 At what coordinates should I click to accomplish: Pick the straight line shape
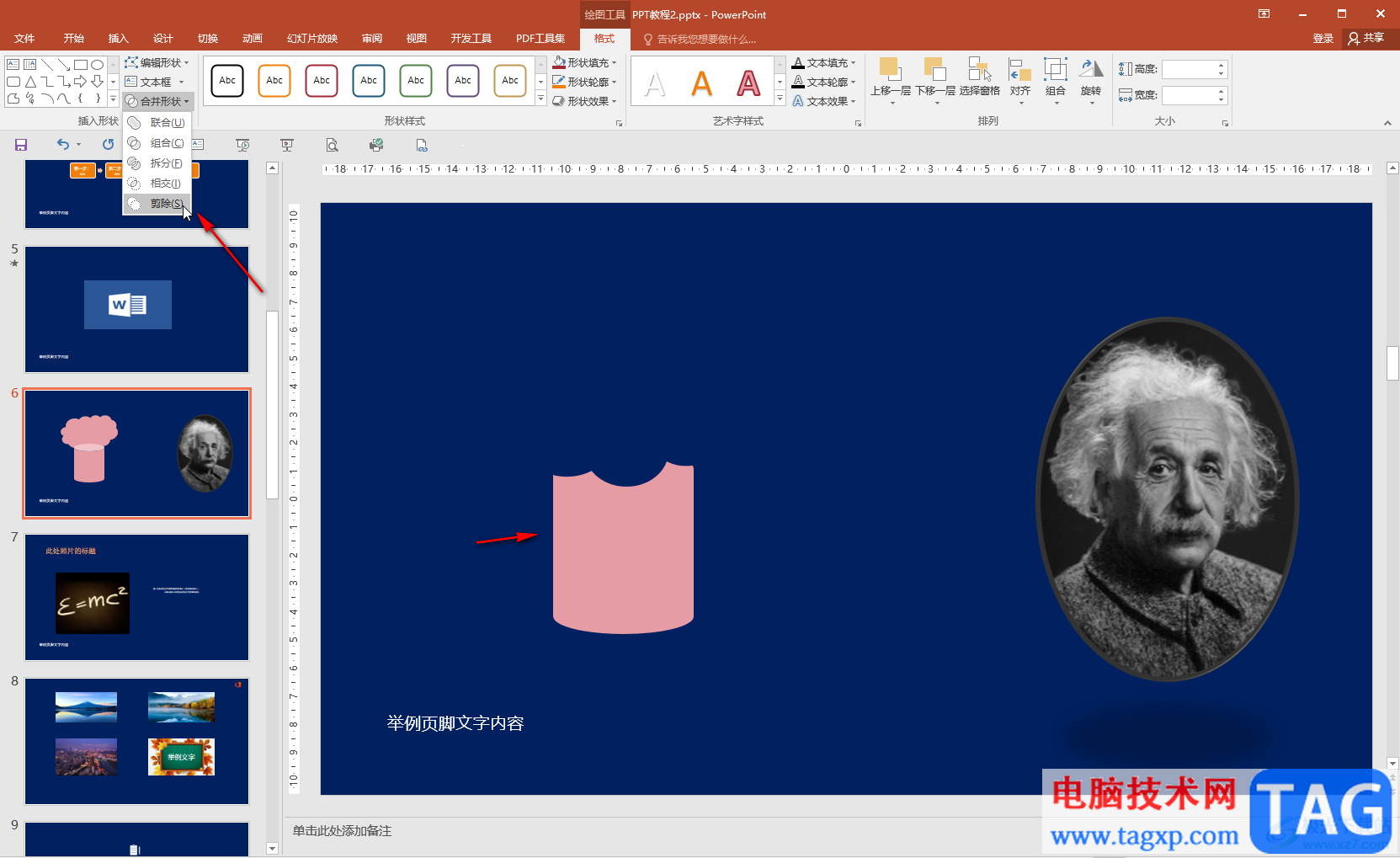47,65
